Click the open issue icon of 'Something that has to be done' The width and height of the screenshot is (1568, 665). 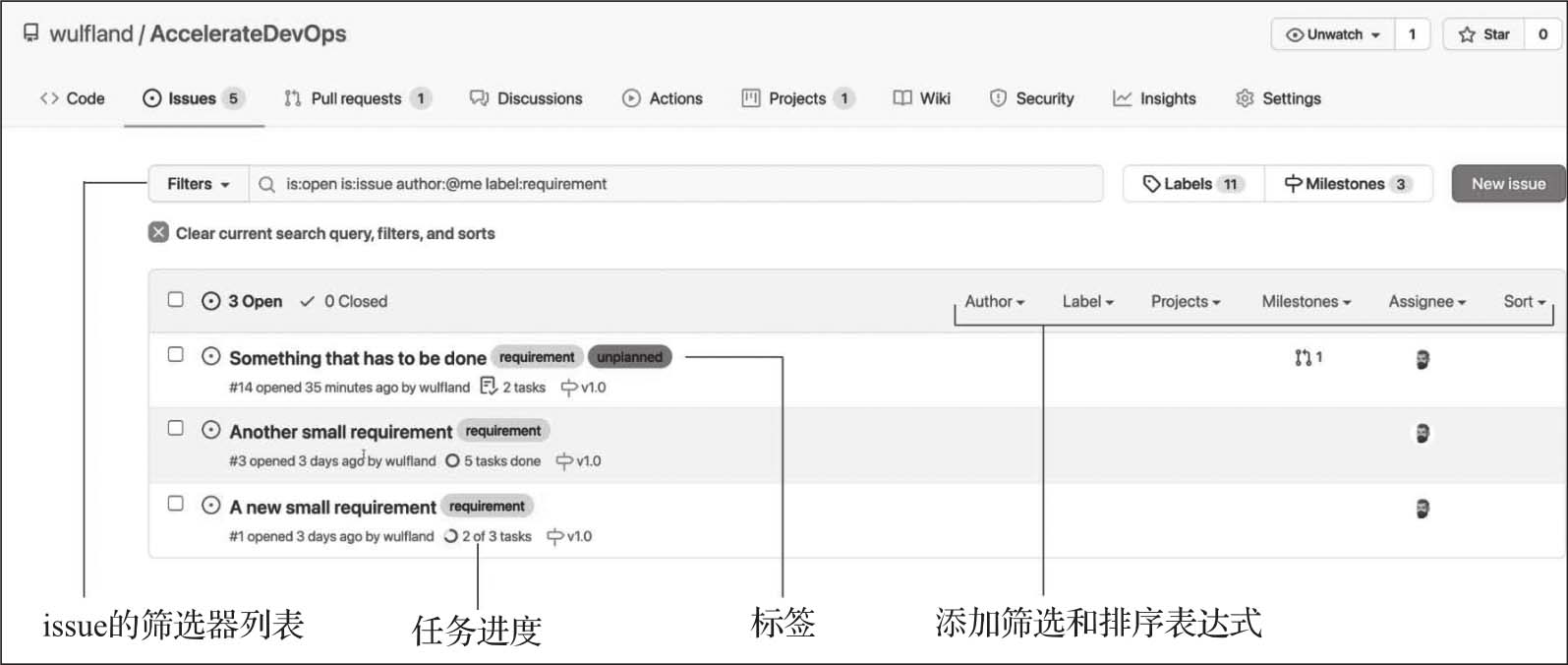point(210,356)
